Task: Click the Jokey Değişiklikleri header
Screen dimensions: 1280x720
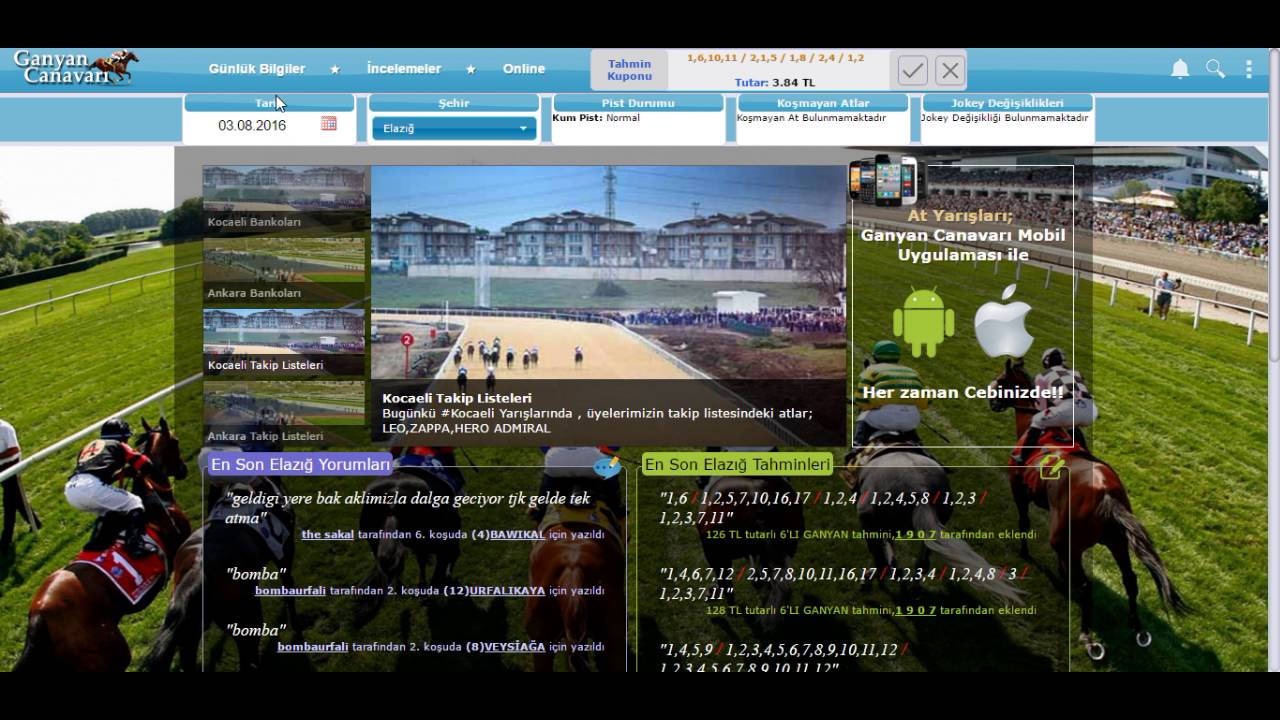Action: tap(1007, 103)
